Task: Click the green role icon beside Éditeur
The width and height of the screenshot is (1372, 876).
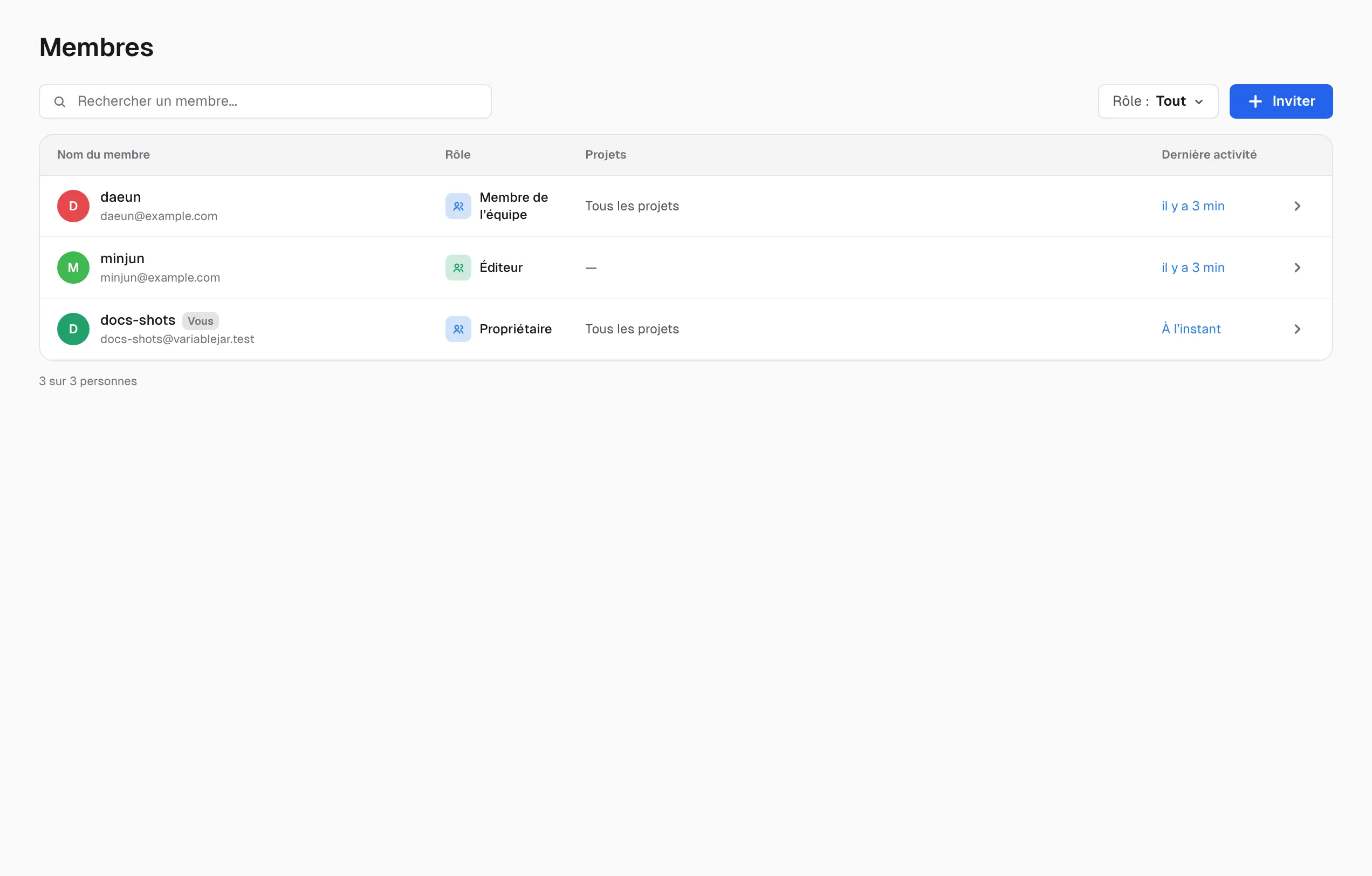Action: coord(458,268)
